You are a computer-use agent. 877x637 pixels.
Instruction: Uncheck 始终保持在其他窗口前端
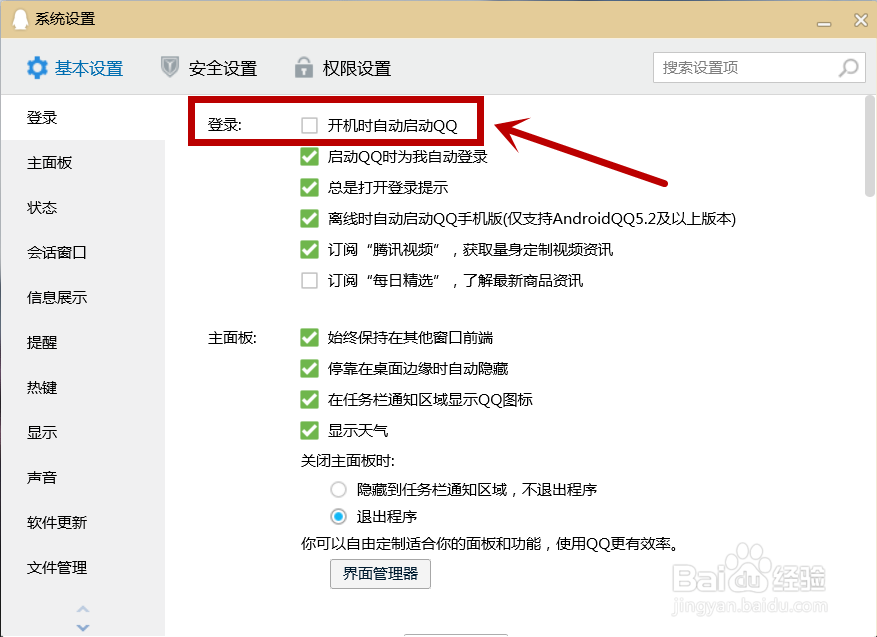click(x=309, y=338)
